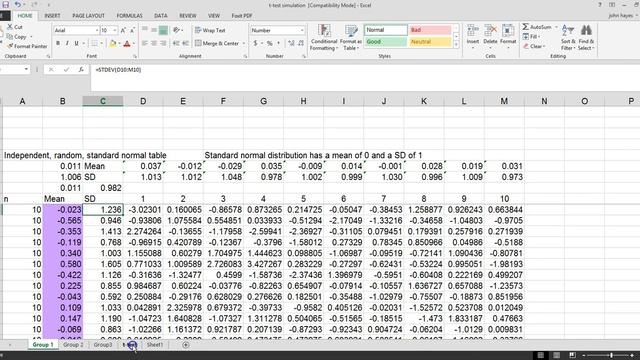Screen dimensions: 640x360
Task: Click the Cut scissors icon
Action: pyautogui.click(x=10, y=27)
